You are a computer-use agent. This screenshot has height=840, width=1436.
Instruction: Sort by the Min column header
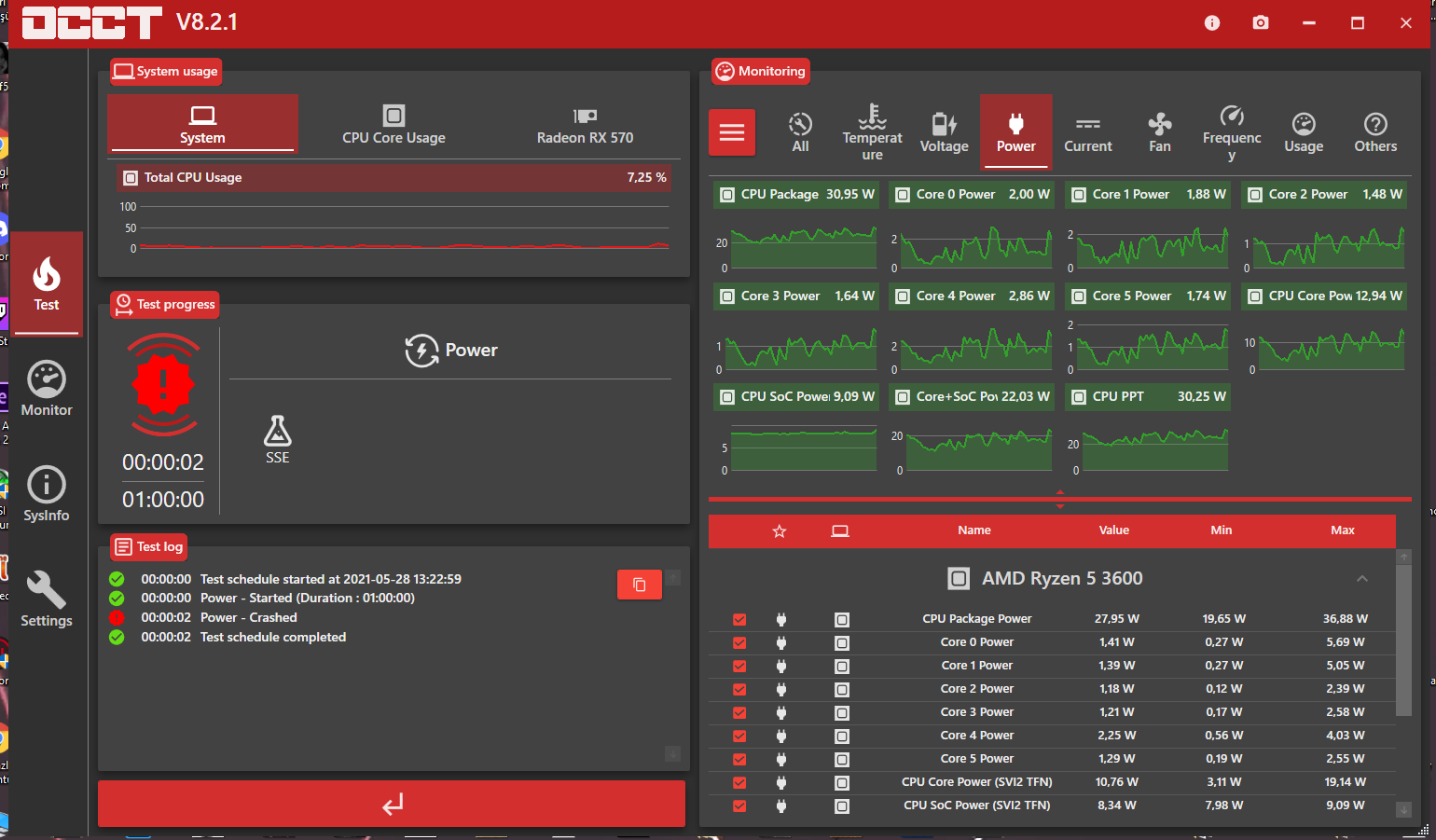pos(1222,530)
